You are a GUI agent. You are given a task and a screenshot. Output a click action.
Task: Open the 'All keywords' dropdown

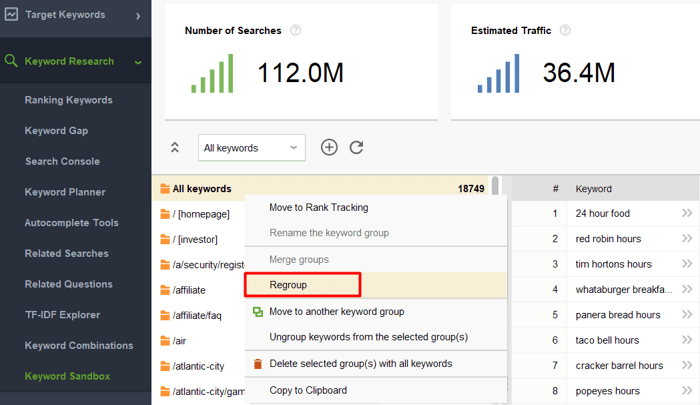(252, 148)
